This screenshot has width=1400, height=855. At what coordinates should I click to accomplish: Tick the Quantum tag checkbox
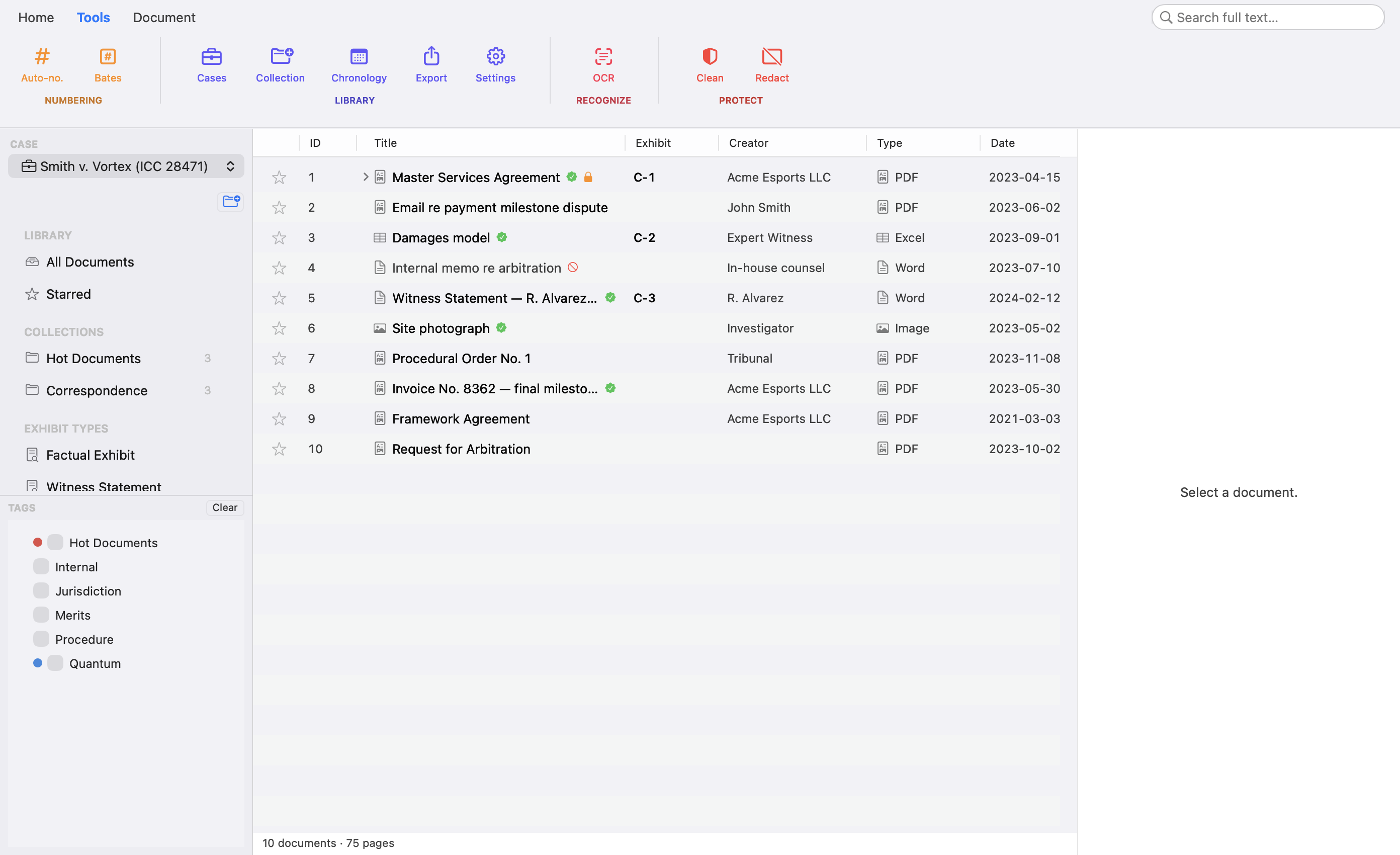click(55, 663)
